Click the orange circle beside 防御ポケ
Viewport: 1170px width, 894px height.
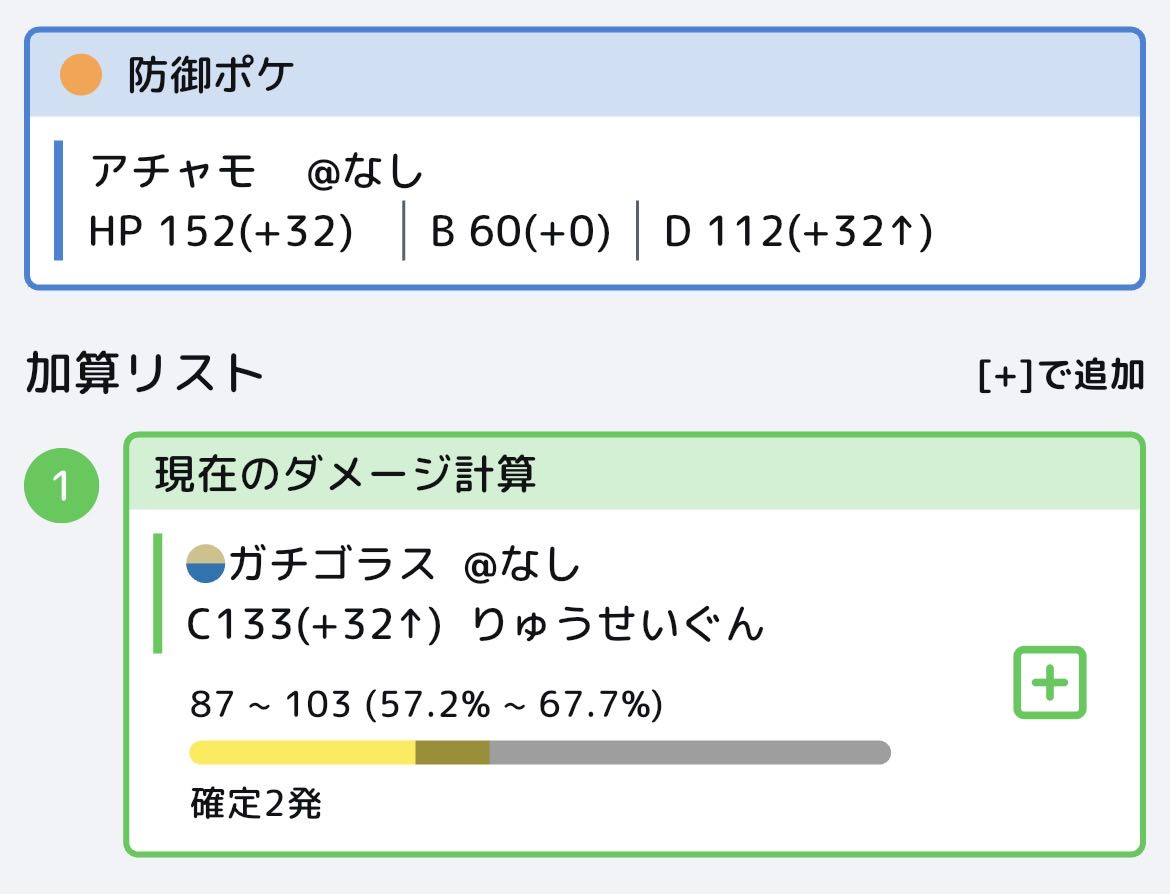[81, 75]
